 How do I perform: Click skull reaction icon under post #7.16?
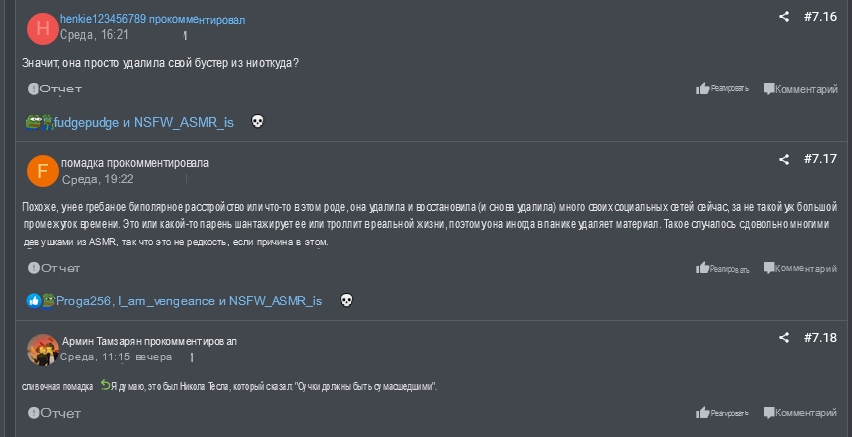pyautogui.click(x=257, y=122)
